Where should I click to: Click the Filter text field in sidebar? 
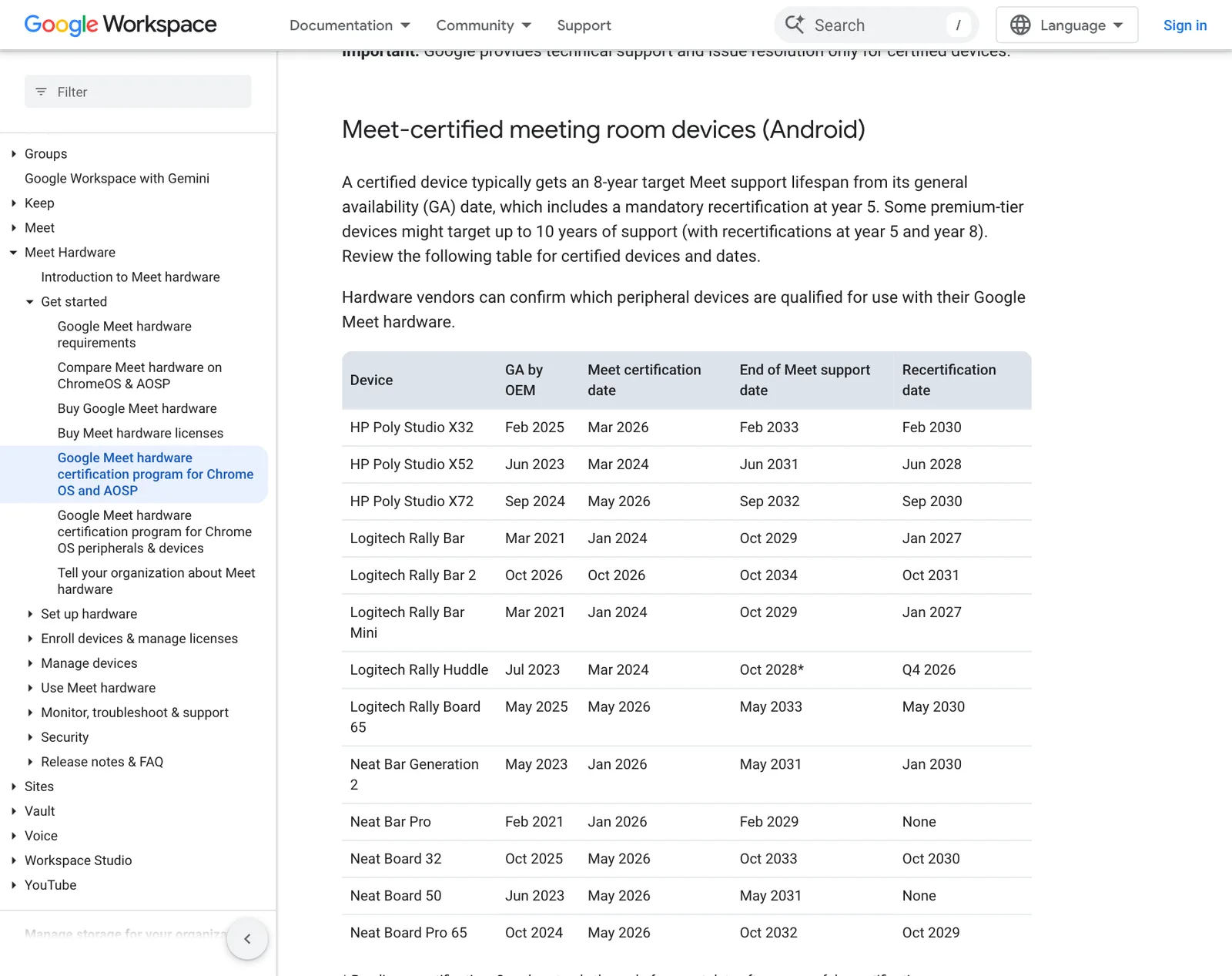[x=138, y=92]
